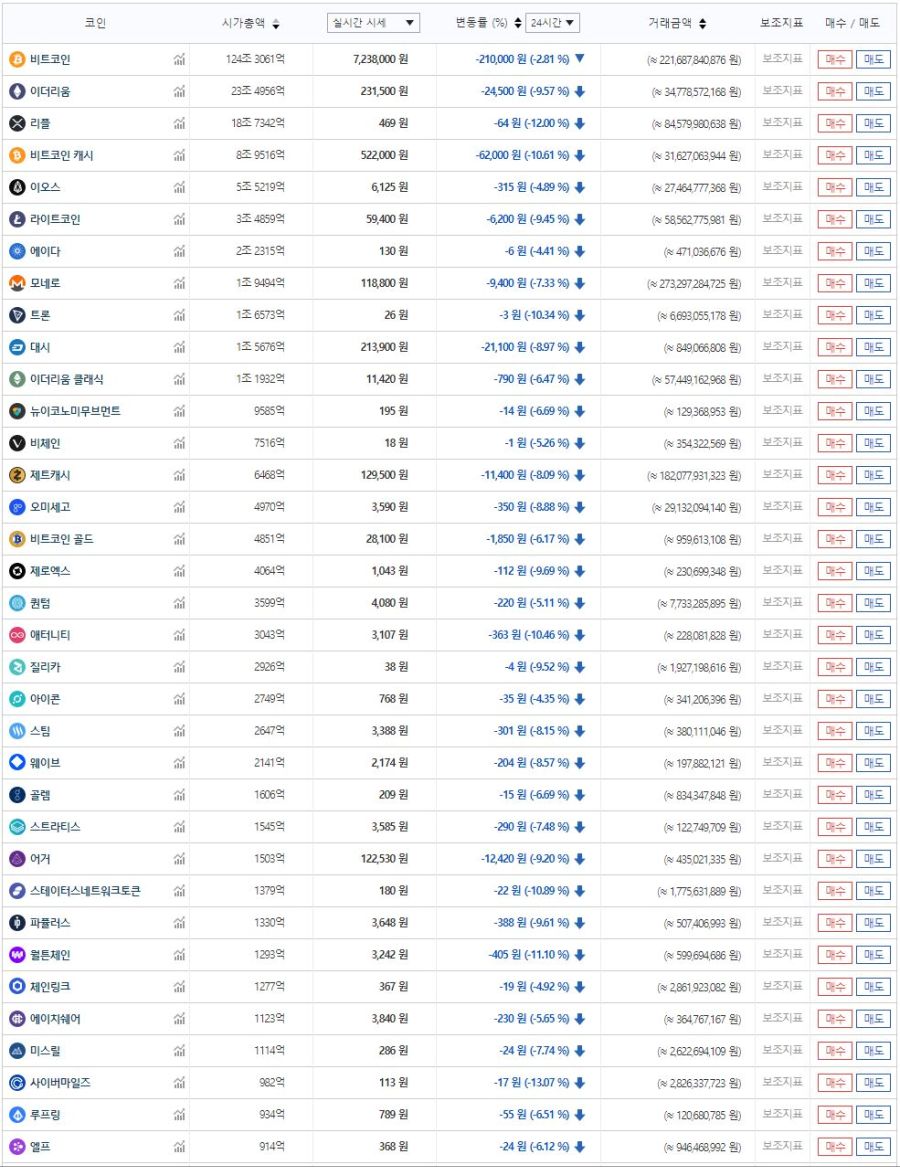This screenshot has width=900, height=1167.
Task: Open 보조지표 for 제트캐시
Action: tap(782, 474)
